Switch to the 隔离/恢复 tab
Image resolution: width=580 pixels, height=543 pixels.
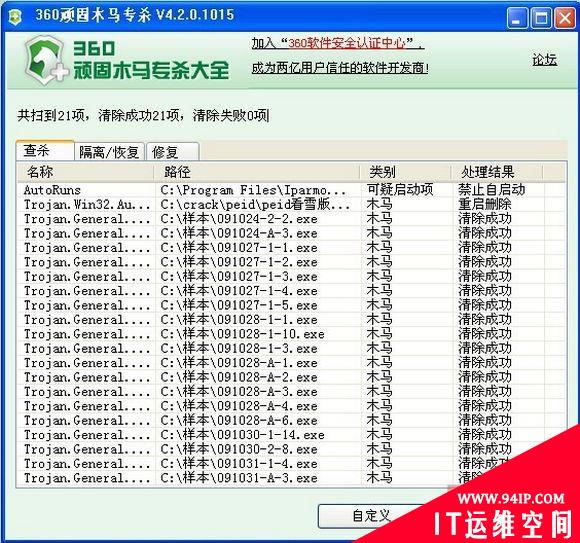[x=109, y=152]
